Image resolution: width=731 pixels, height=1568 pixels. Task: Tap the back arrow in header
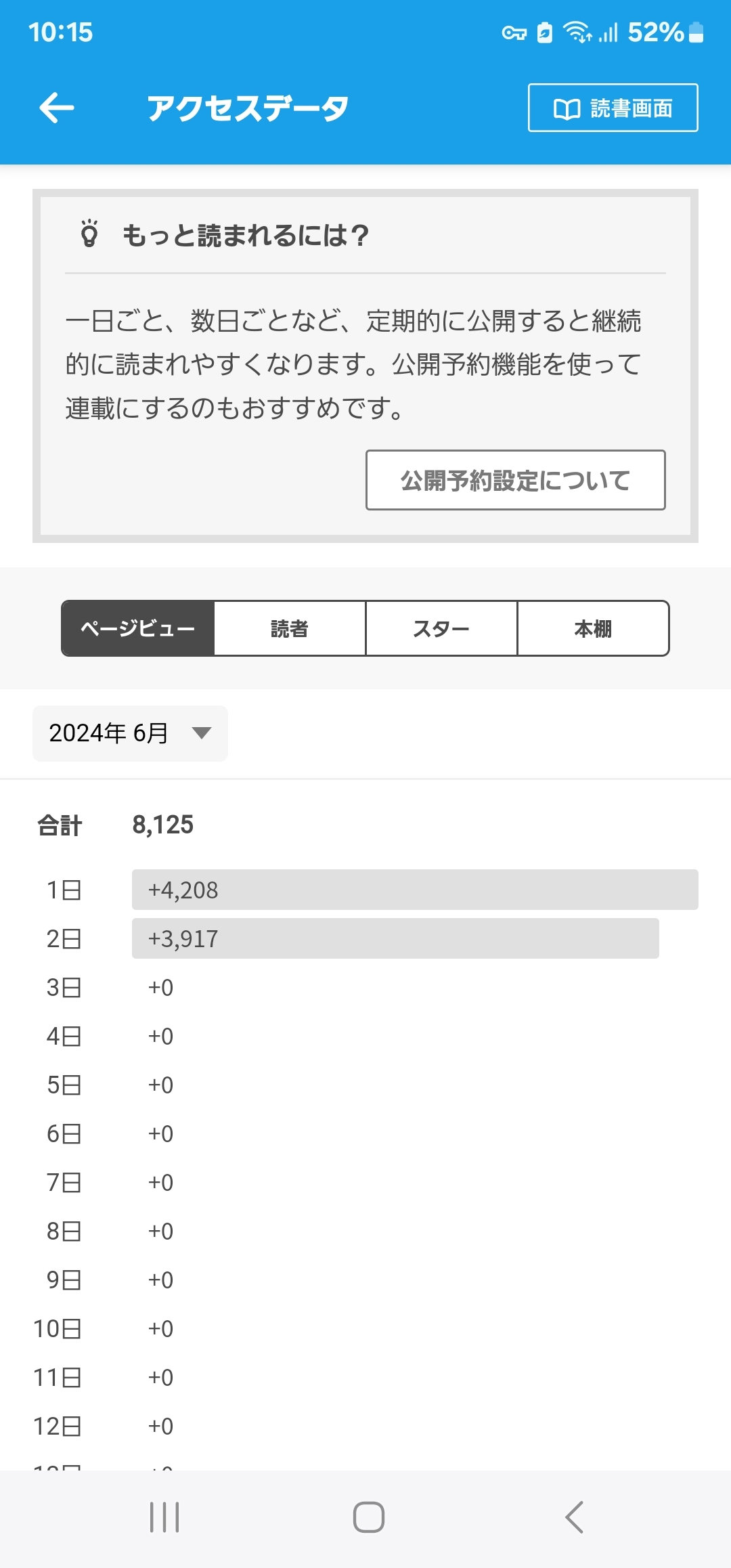tap(57, 108)
